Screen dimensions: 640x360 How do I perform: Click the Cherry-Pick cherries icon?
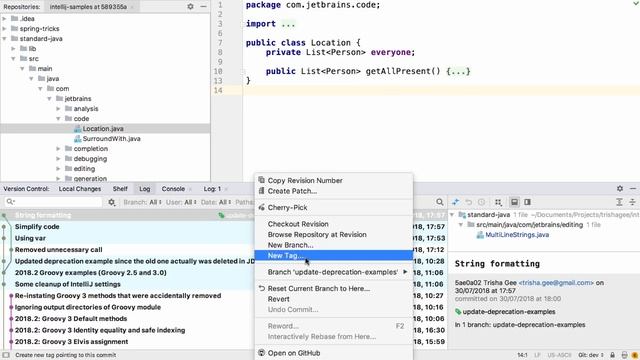(262, 207)
